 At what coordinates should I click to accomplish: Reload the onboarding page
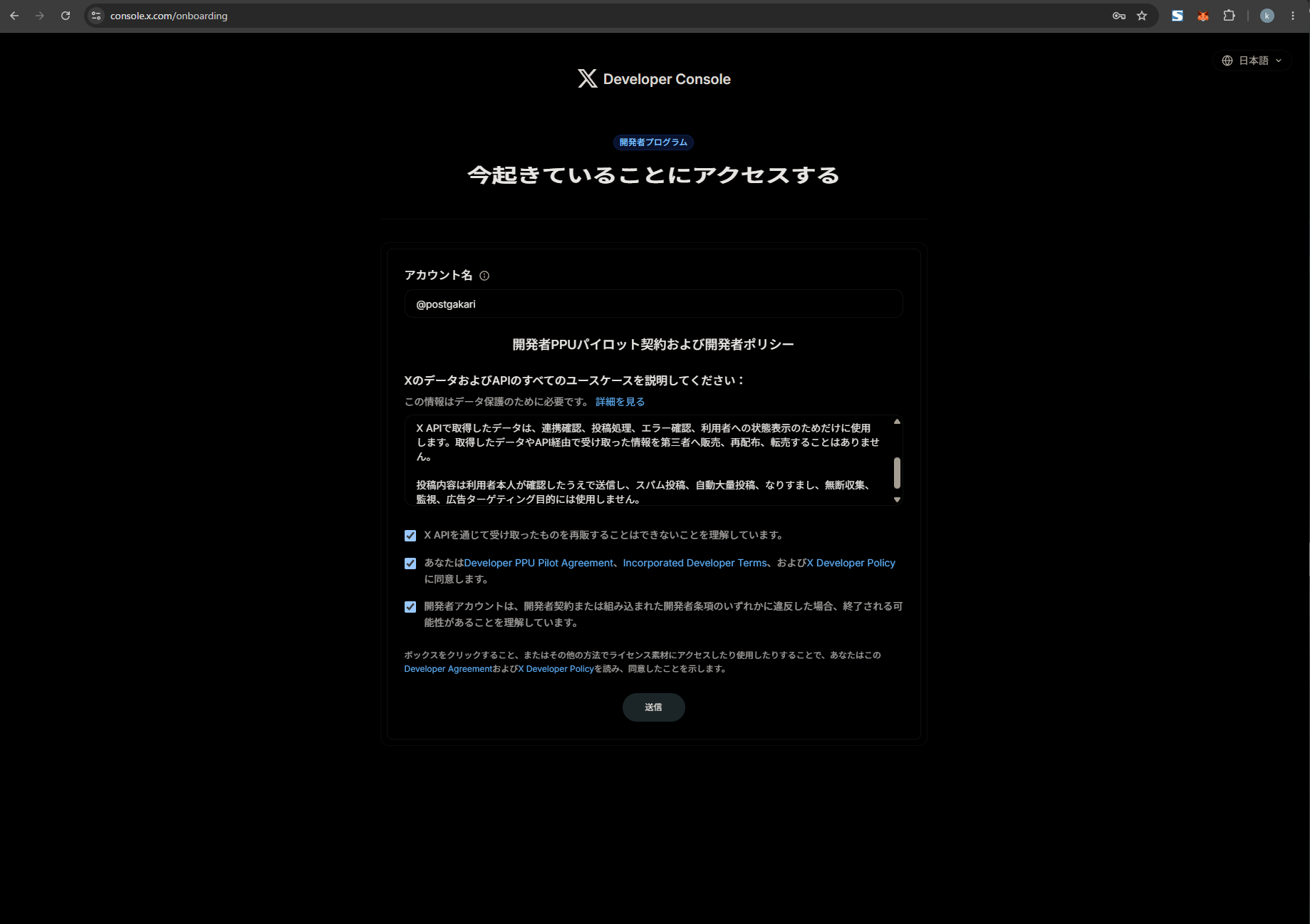[66, 16]
